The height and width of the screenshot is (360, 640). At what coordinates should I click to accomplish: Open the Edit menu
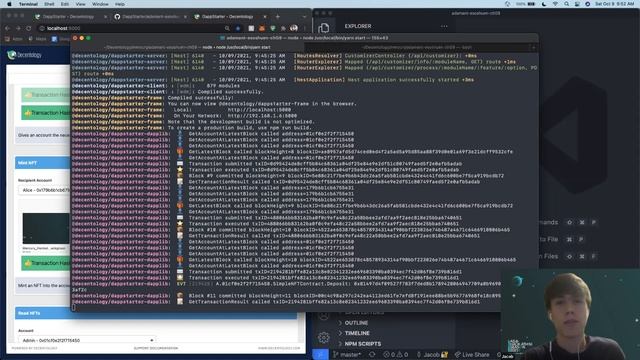(64, 4)
